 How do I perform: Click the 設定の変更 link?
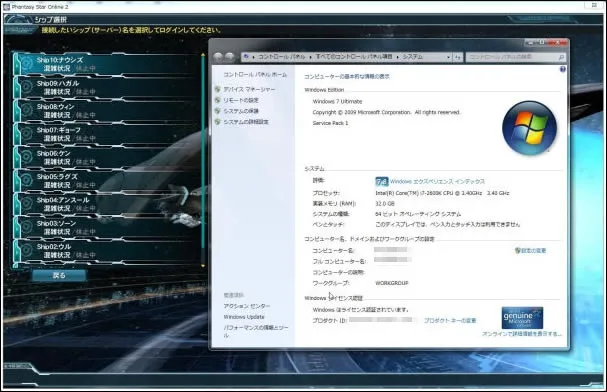coord(533,251)
